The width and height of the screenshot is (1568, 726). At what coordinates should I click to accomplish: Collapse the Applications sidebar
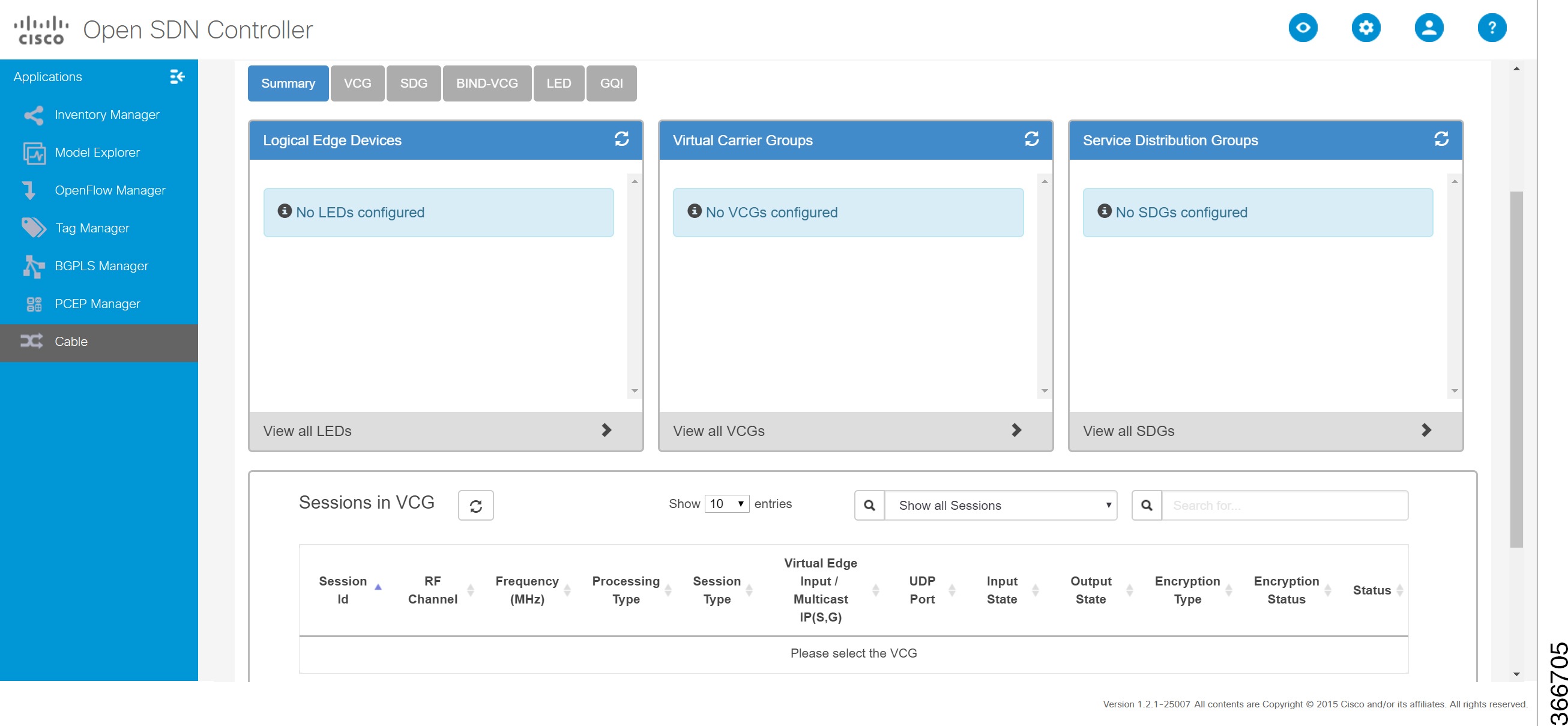[177, 77]
